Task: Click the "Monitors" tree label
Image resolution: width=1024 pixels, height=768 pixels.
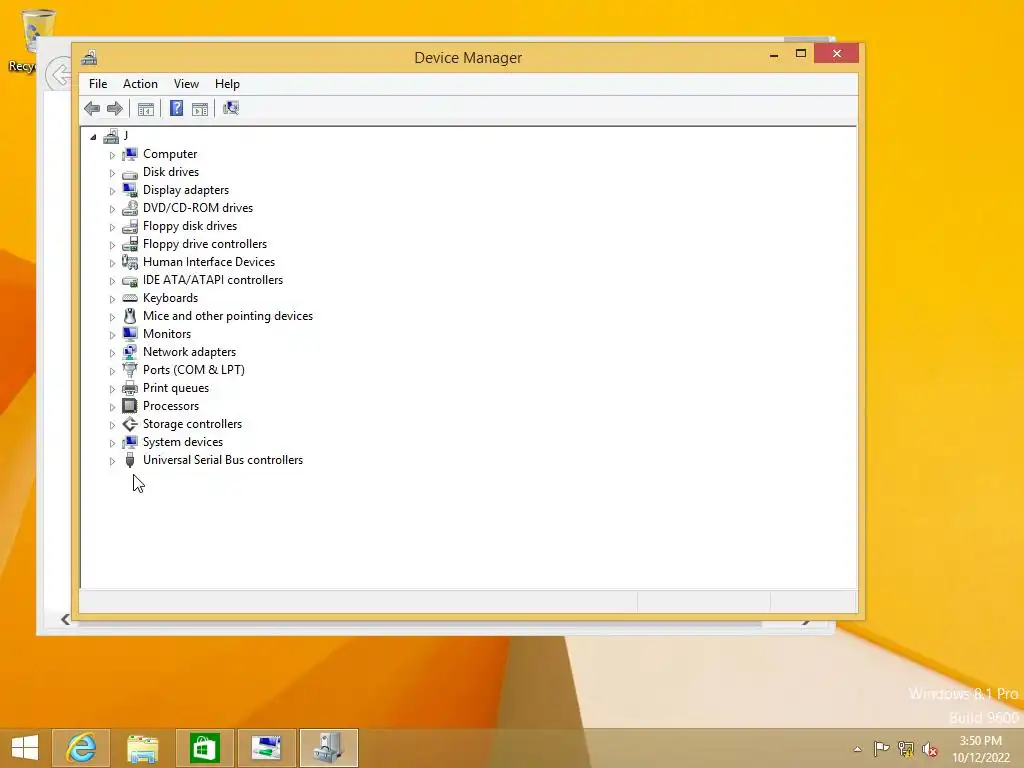Action: coord(167,334)
